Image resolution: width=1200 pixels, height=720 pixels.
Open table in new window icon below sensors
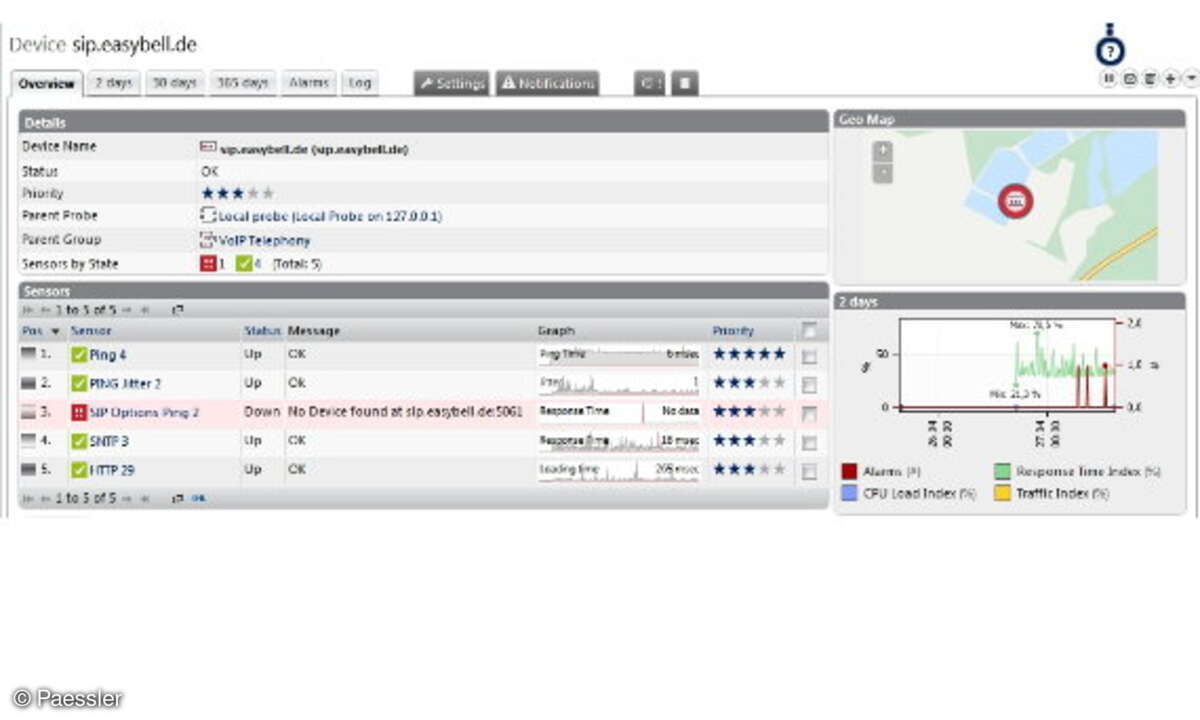coord(178,498)
